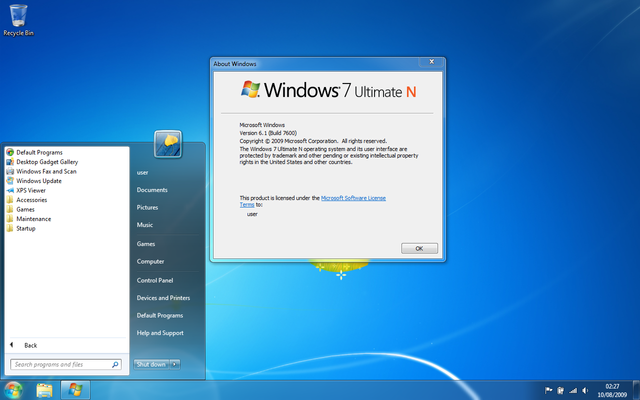Click the taskbar clock showing 02:27
640x400 pixels.
point(612,391)
